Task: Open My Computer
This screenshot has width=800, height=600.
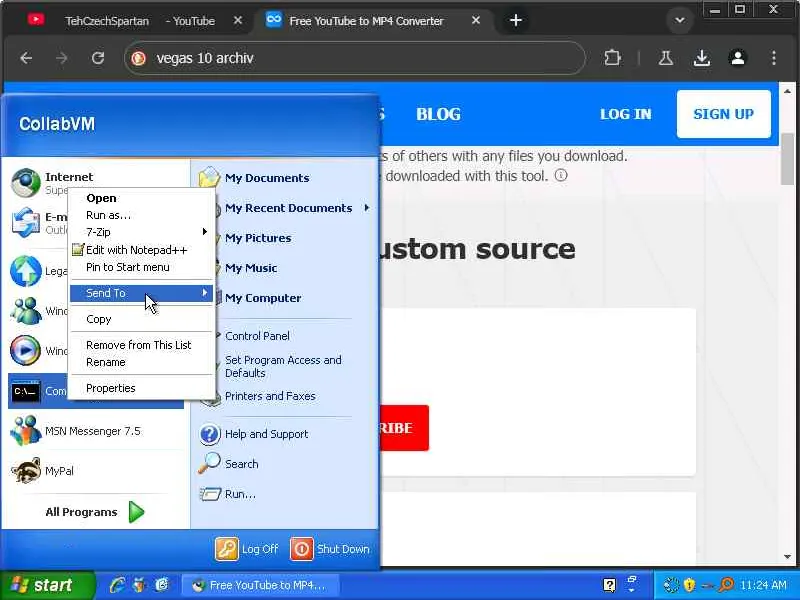Action: pyautogui.click(x=263, y=298)
